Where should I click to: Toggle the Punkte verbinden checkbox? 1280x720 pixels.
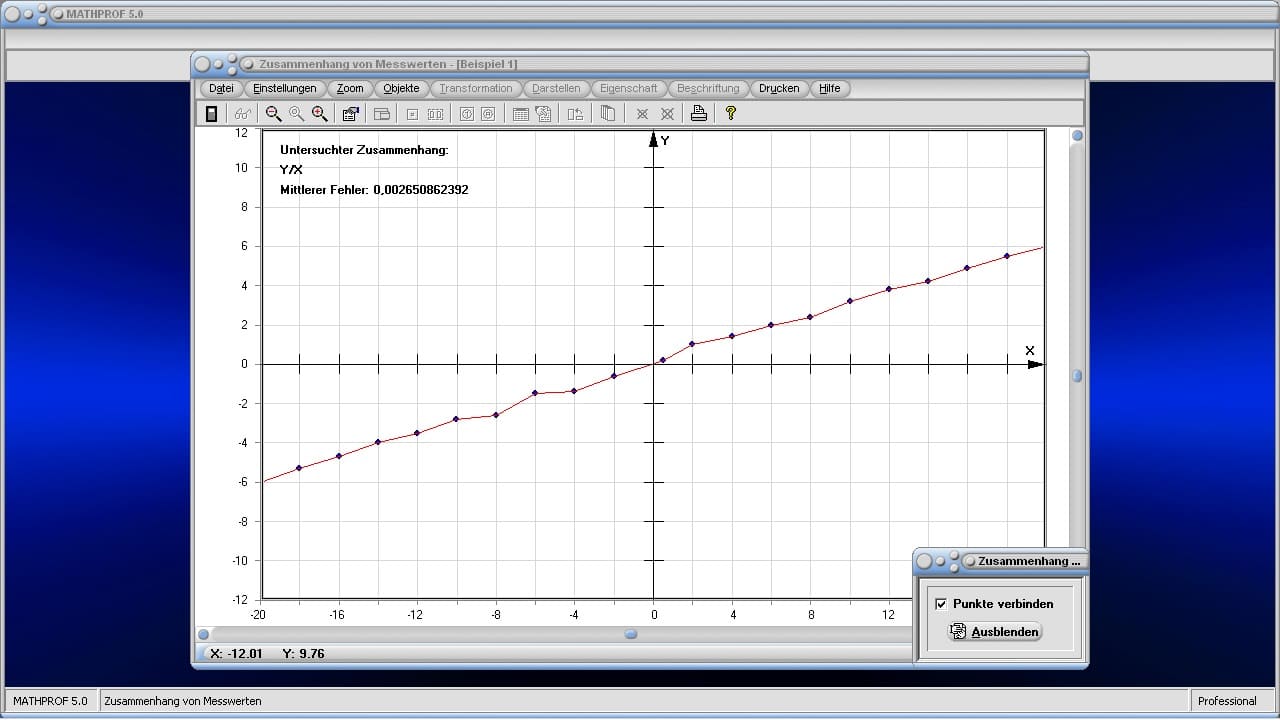click(941, 604)
